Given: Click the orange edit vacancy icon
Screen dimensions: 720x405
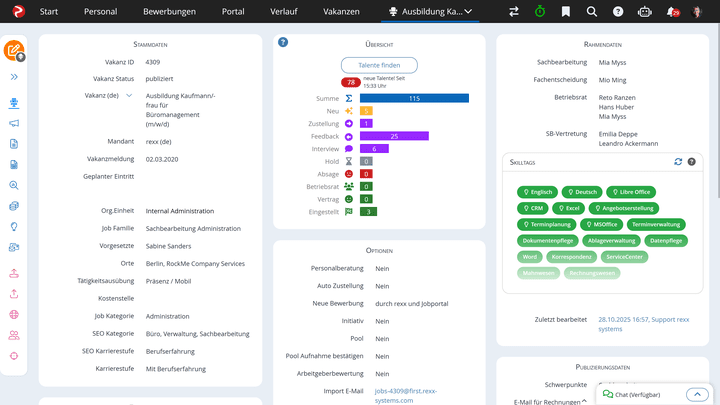Looking at the screenshot, I should 15,51.
